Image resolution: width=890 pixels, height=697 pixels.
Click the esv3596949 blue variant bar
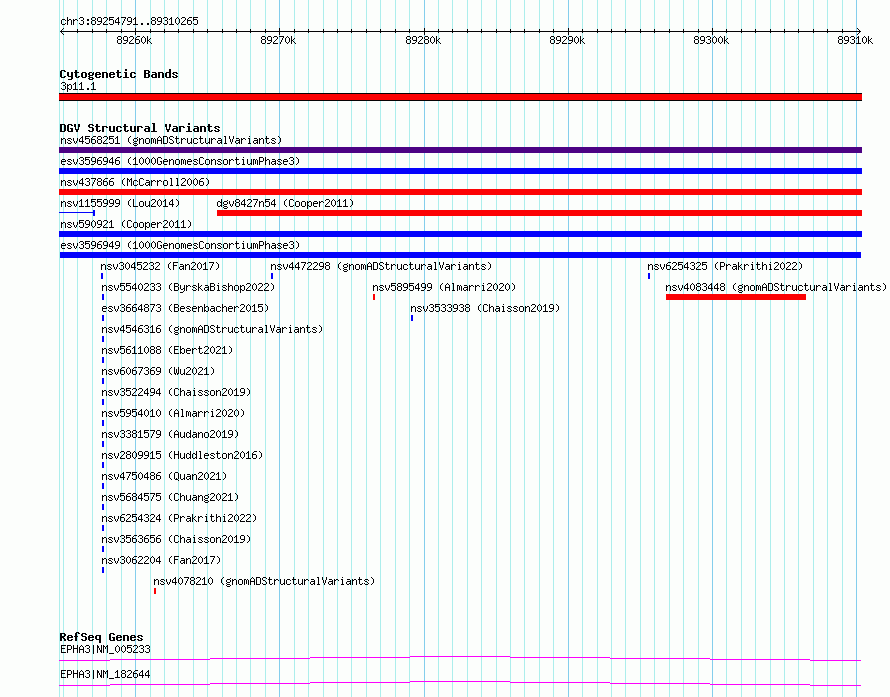pos(460,255)
